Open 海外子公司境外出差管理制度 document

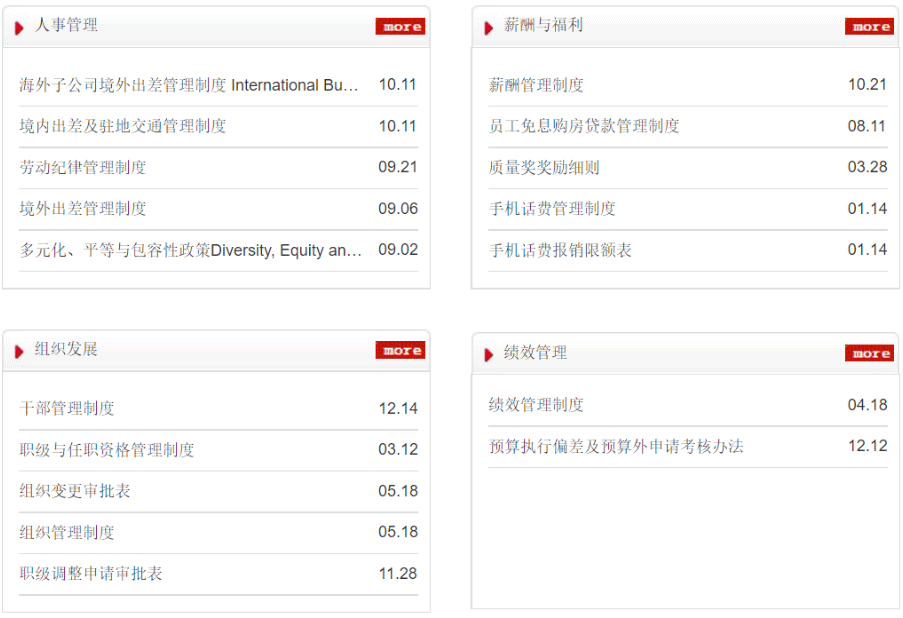189,86
